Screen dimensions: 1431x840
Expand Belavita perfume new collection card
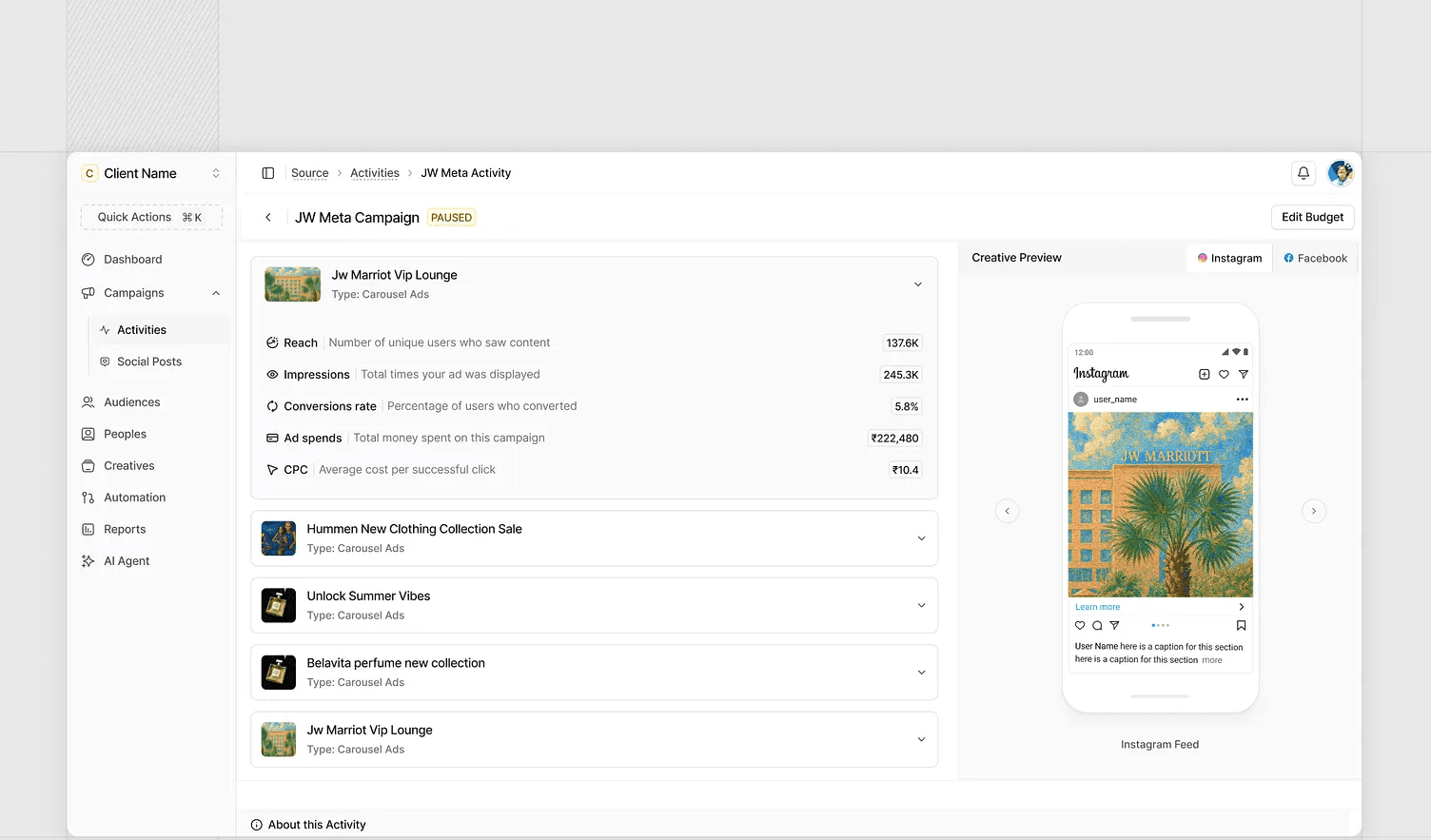(x=921, y=673)
